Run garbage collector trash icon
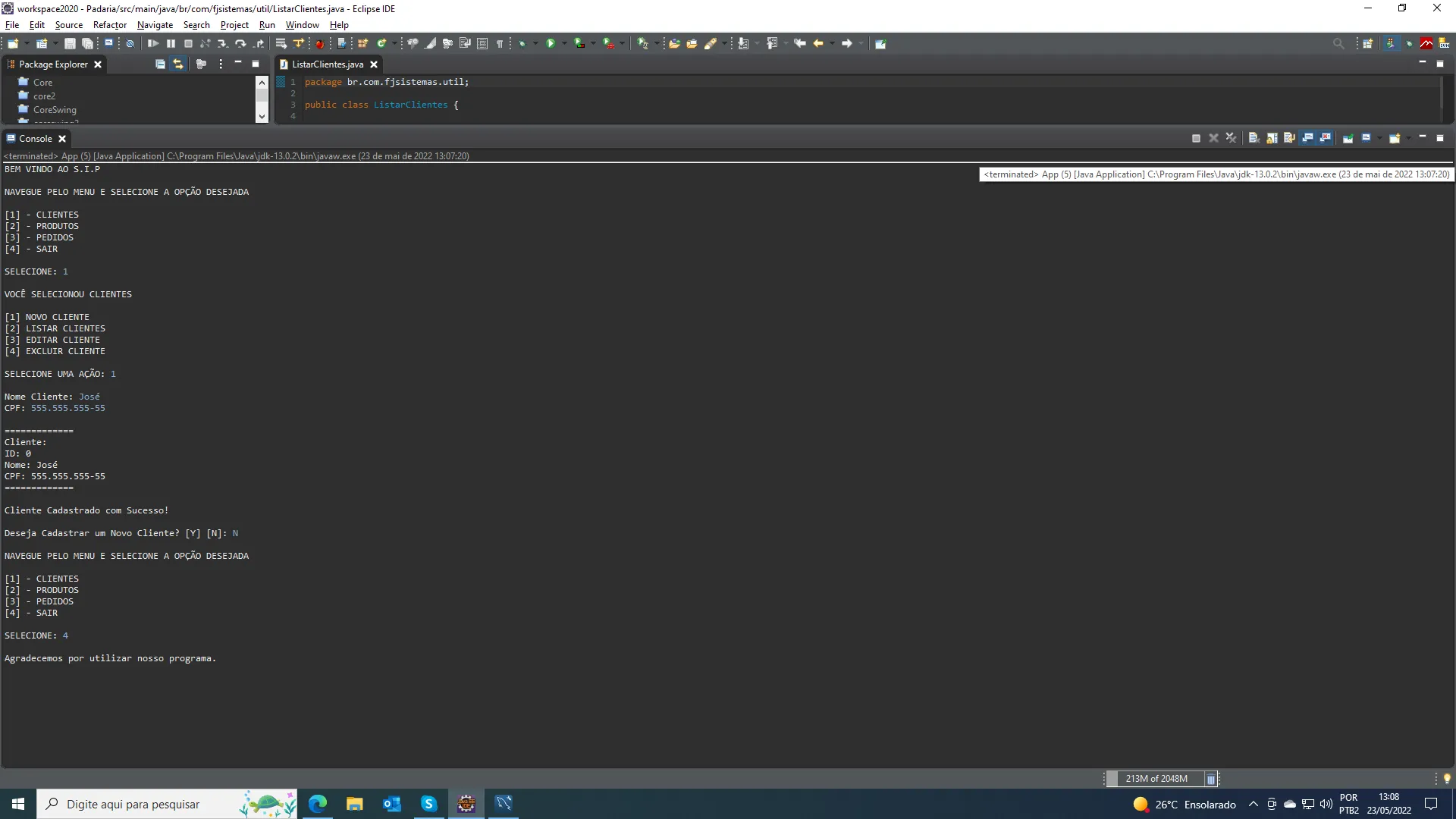The width and height of the screenshot is (1456, 819). (1210, 779)
